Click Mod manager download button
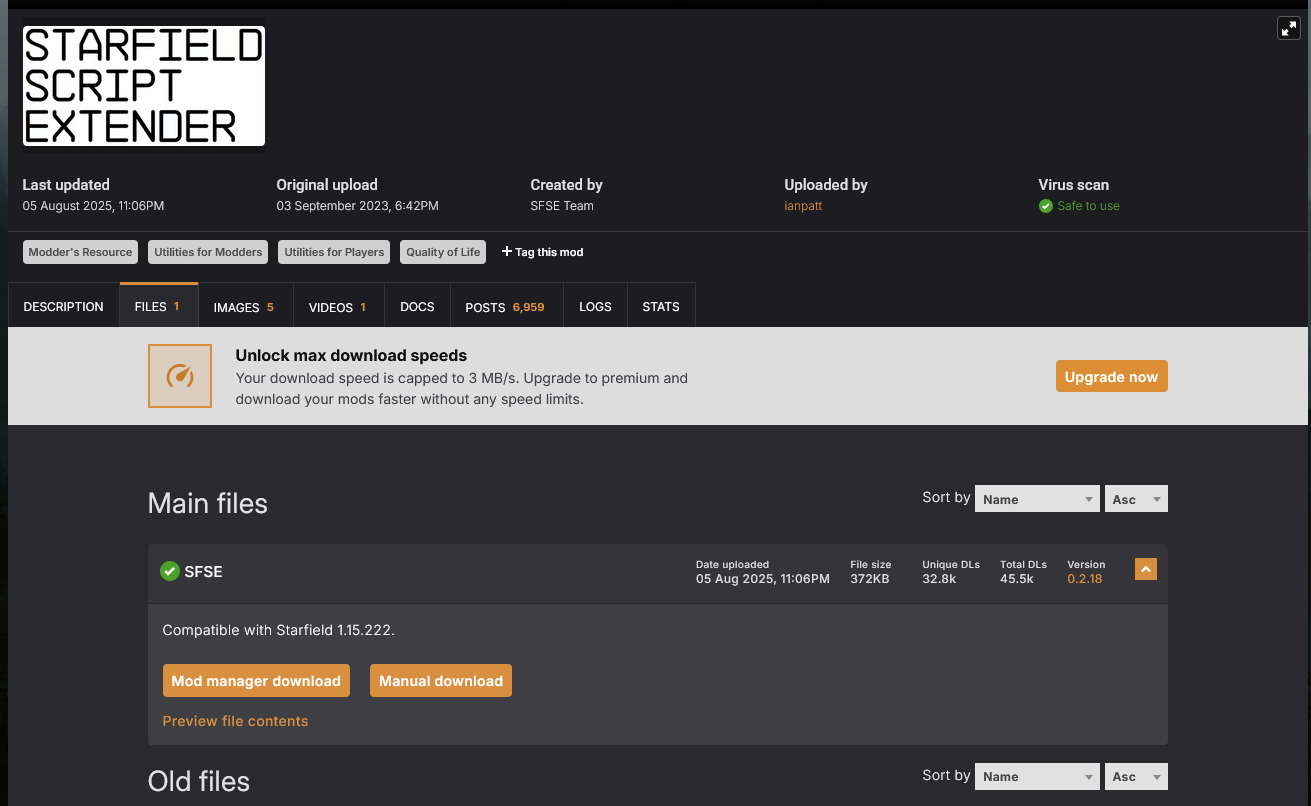Image resolution: width=1311 pixels, height=806 pixels. point(256,681)
